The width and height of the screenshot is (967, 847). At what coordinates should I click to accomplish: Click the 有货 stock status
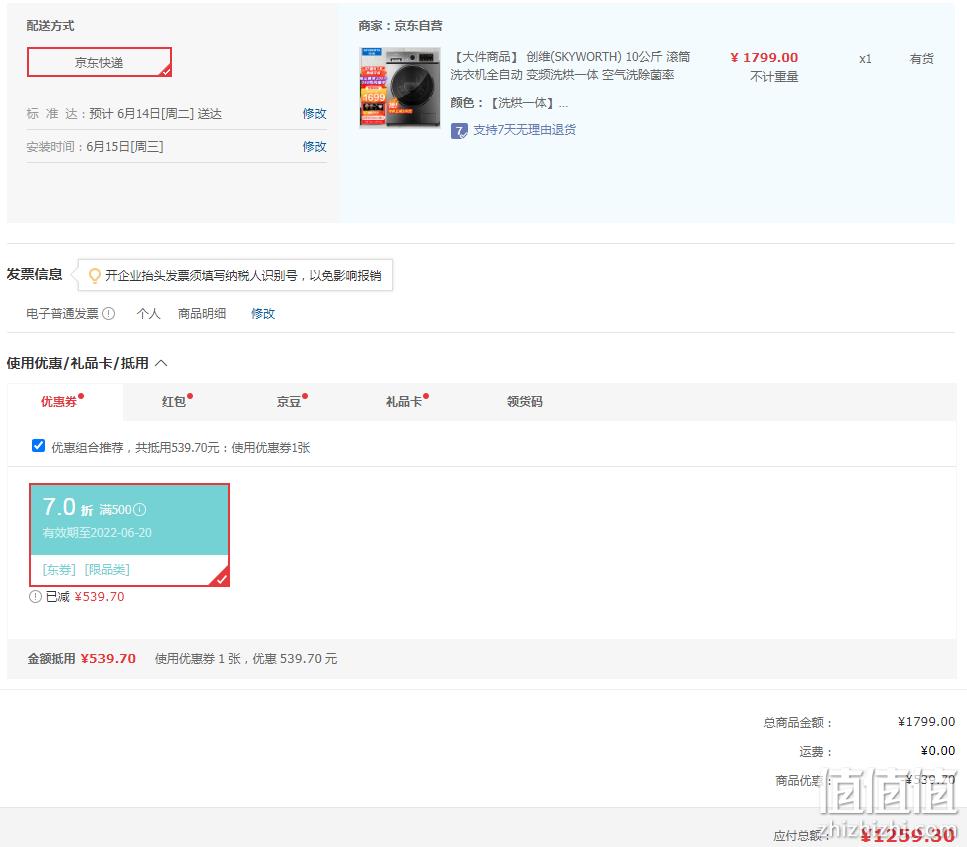[921, 59]
